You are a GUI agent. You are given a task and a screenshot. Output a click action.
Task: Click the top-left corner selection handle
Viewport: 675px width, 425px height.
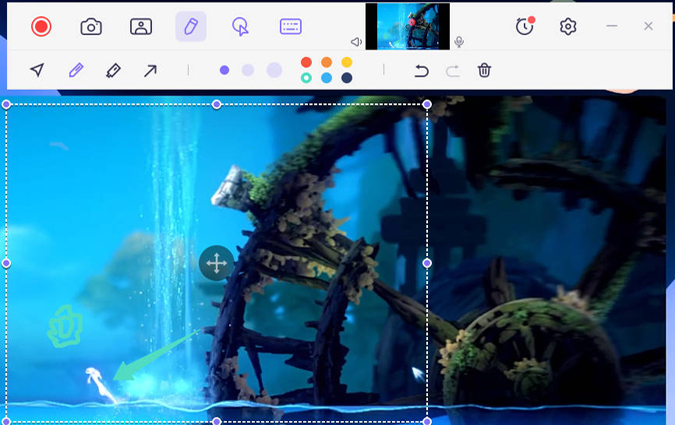(6, 104)
